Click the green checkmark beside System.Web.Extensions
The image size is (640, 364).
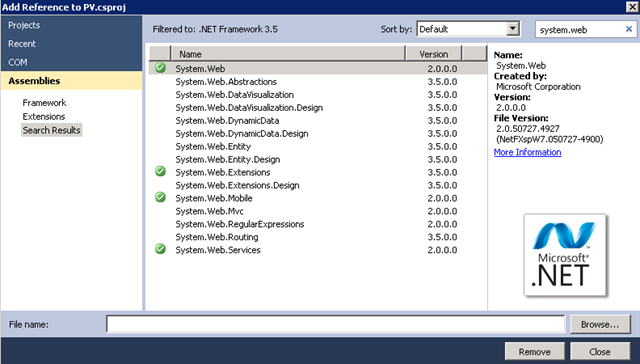[x=160, y=171]
